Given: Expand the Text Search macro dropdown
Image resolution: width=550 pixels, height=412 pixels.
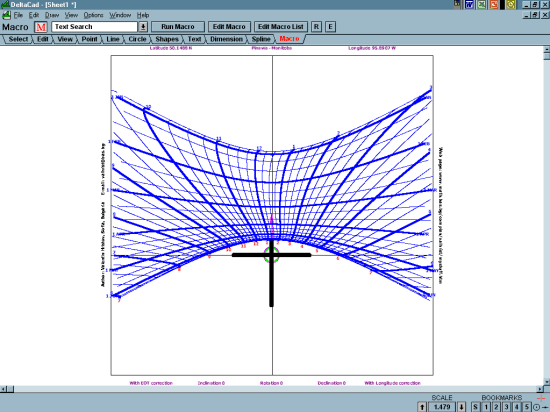Looking at the screenshot, I should pos(143,27).
